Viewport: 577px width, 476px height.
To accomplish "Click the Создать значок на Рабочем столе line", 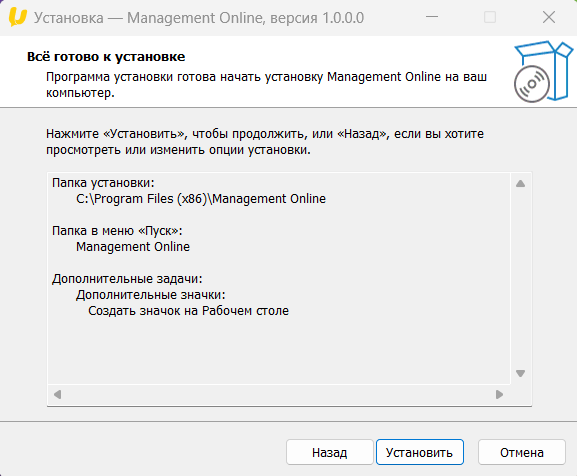I will click(188, 311).
